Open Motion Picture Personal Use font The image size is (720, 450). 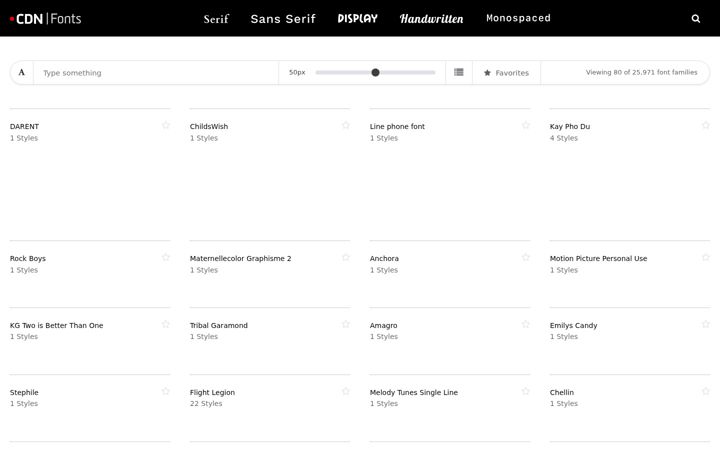coord(598,259)
